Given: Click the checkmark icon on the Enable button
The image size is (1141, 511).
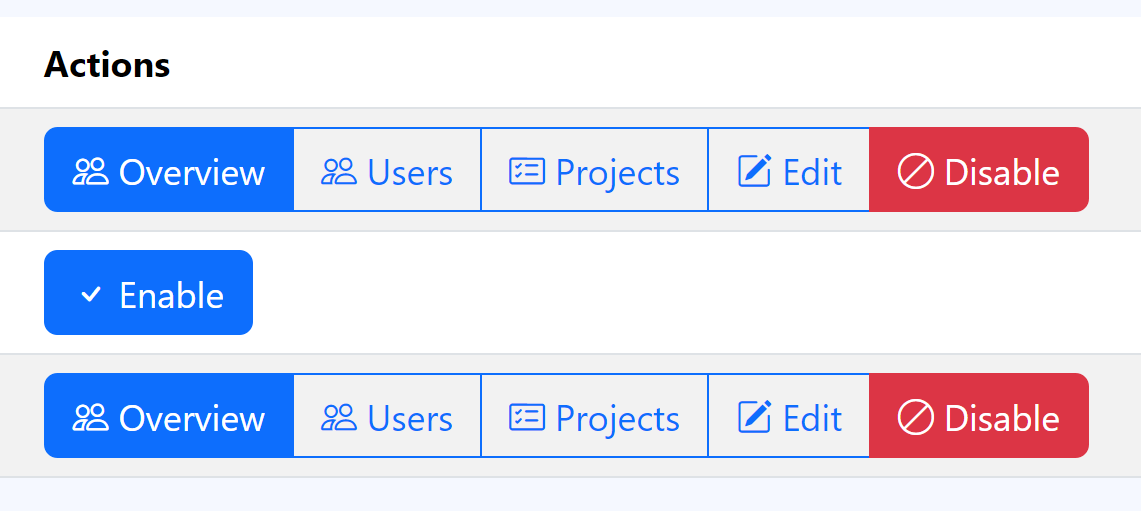Looking at the screenshot, I should point(92,295).
